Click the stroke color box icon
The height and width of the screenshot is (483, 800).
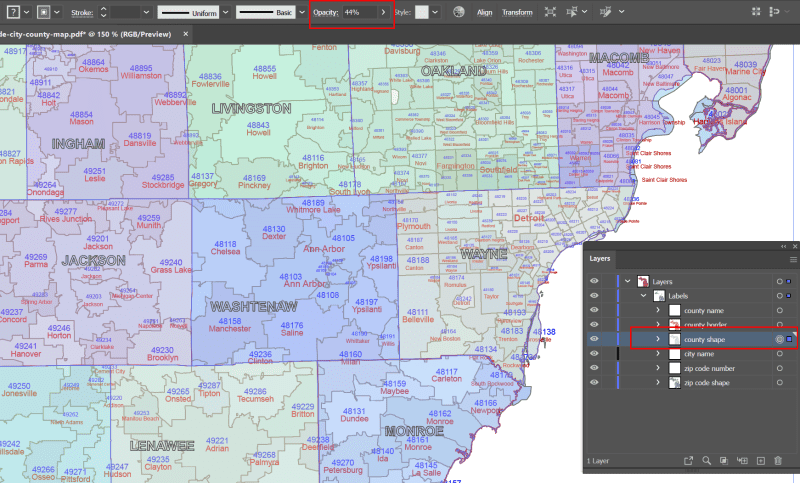(x=43, y=12)
